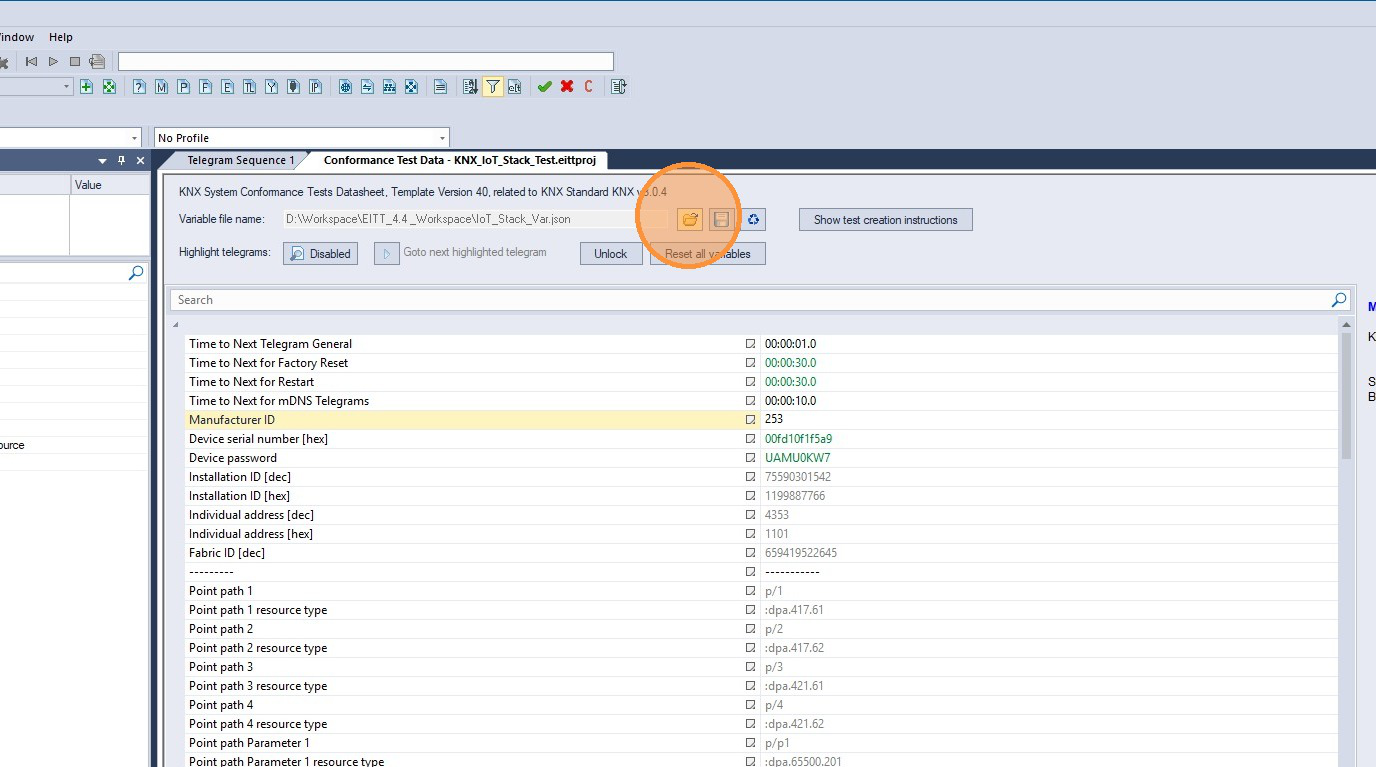Click the Reset all variables button
Image resolution: width=1376 pixels, height=767 pixels.
click(x=707, y=254)
